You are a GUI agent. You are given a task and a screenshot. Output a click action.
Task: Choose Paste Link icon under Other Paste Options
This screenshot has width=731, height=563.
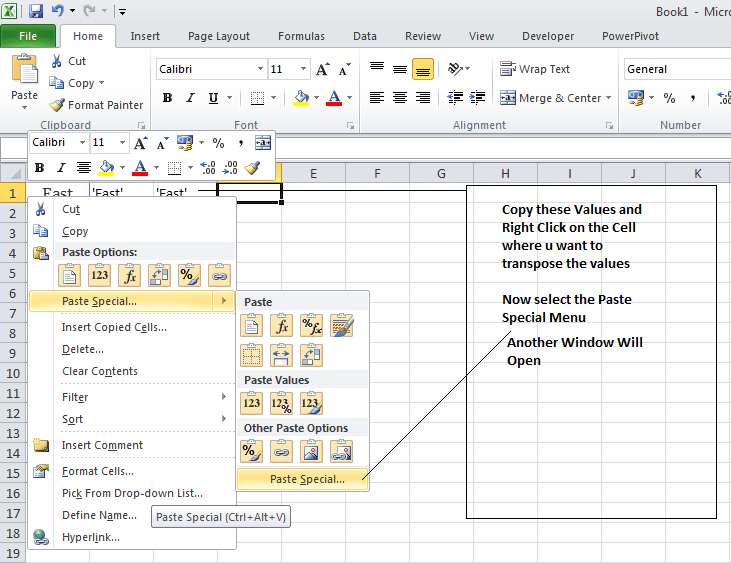282,451
